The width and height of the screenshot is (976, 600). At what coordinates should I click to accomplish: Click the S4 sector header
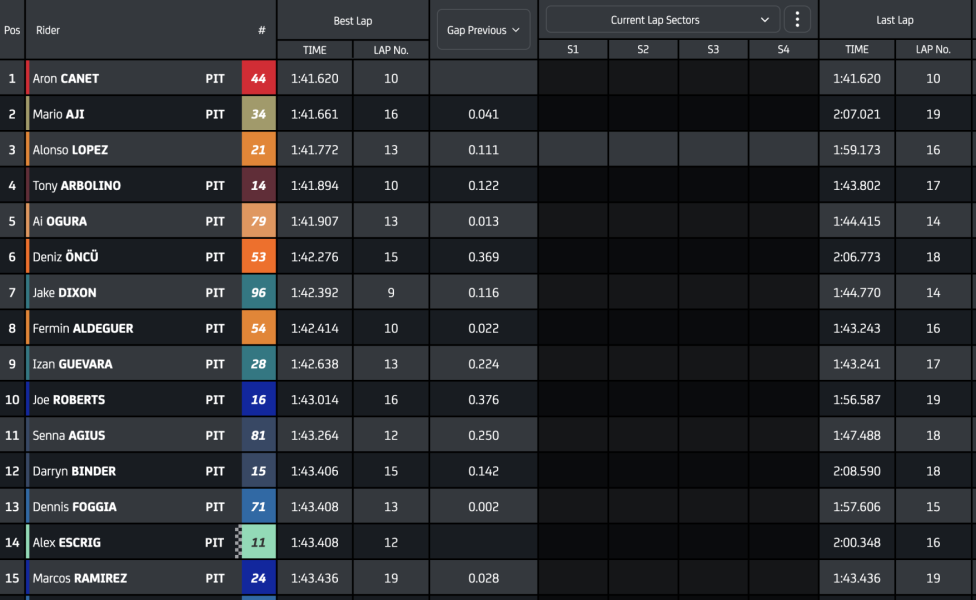click(783, 49)
